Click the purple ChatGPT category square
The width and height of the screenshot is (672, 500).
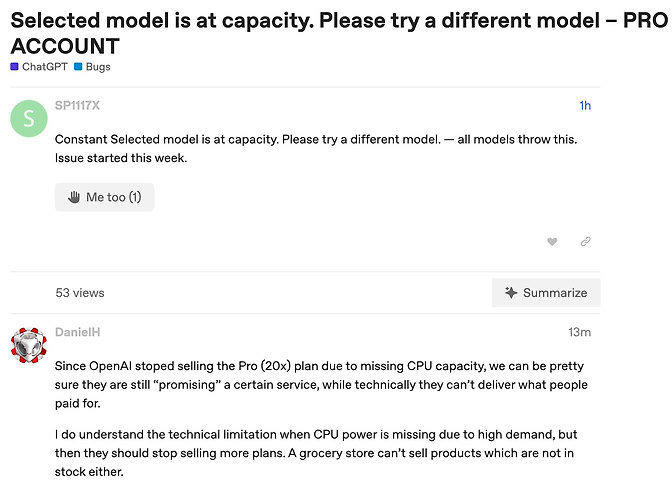(x=14, y=67)
